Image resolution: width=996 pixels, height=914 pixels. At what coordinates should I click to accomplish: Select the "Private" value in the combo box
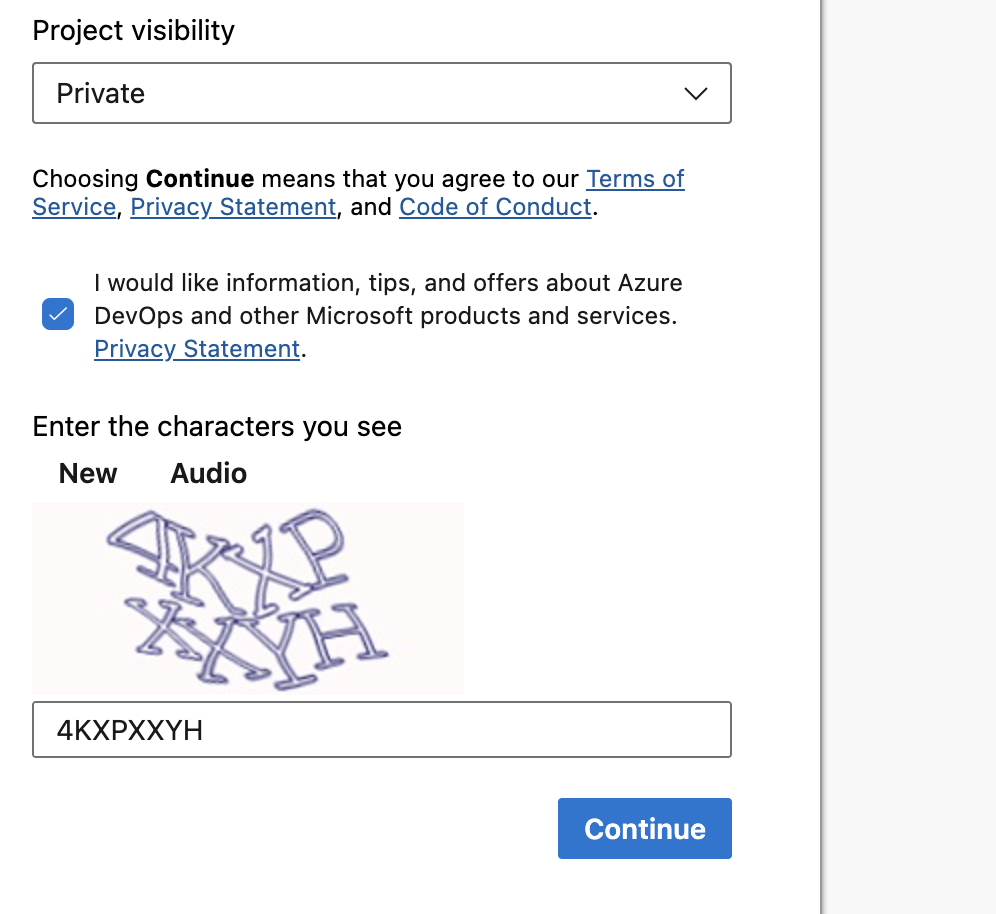(x=101, y=94)
